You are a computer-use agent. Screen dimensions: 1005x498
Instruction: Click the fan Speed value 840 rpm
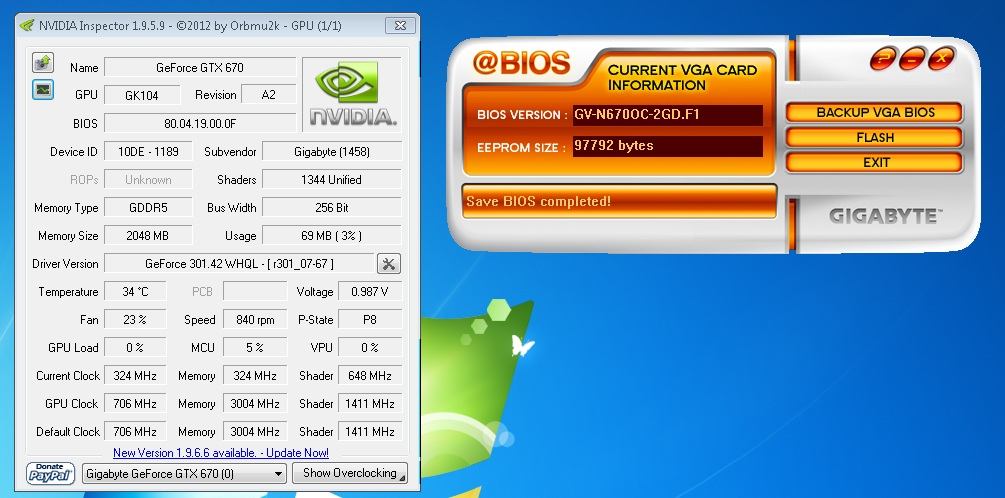point(254,319)
